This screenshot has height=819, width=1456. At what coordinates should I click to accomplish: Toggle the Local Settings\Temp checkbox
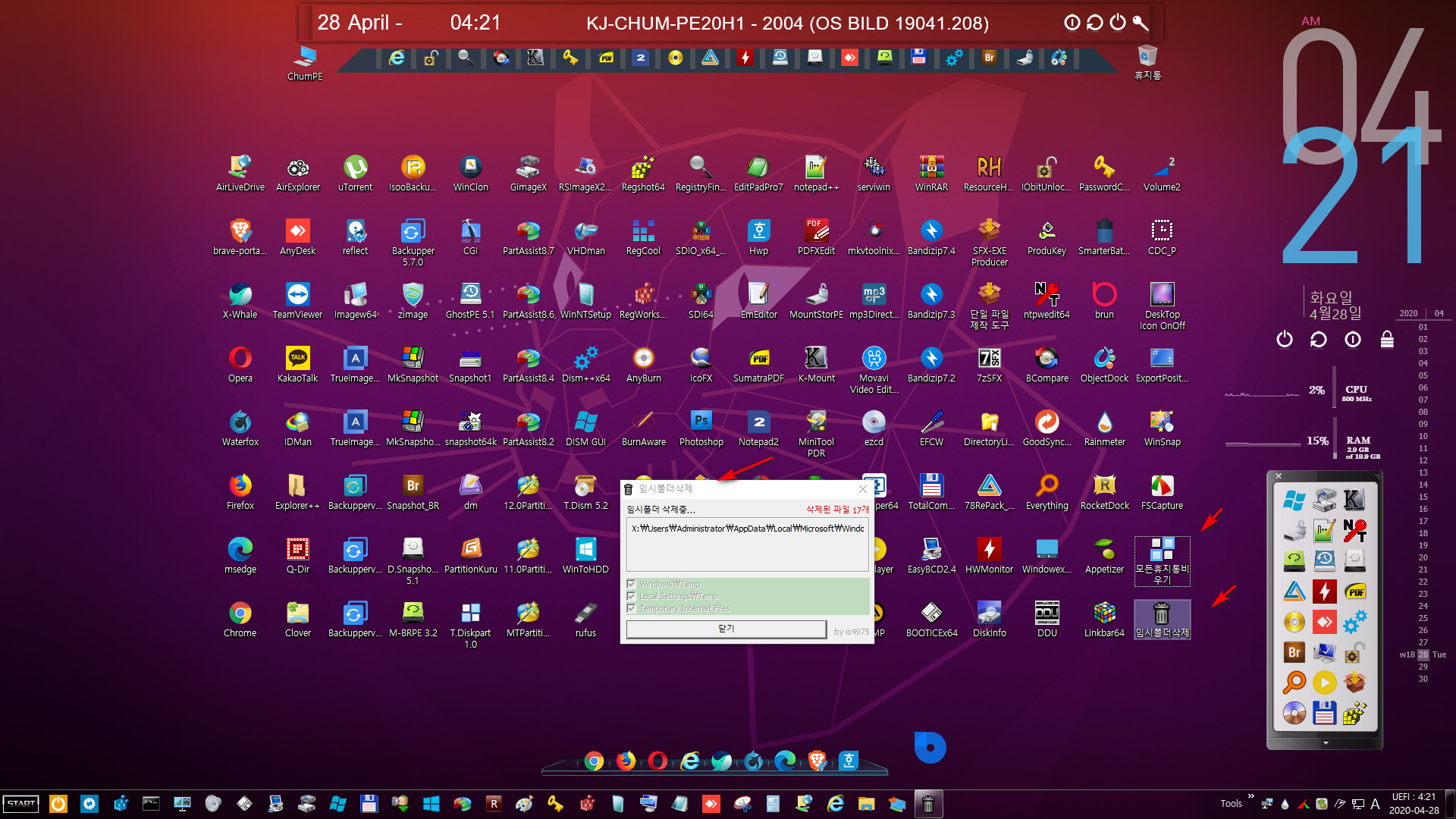click(631, 596)
